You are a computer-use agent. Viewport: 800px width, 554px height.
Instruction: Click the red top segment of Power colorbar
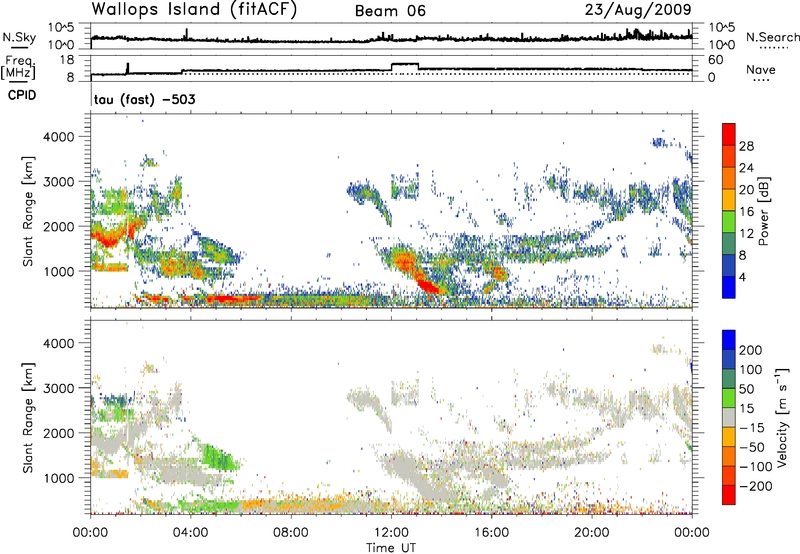(729, 134)
